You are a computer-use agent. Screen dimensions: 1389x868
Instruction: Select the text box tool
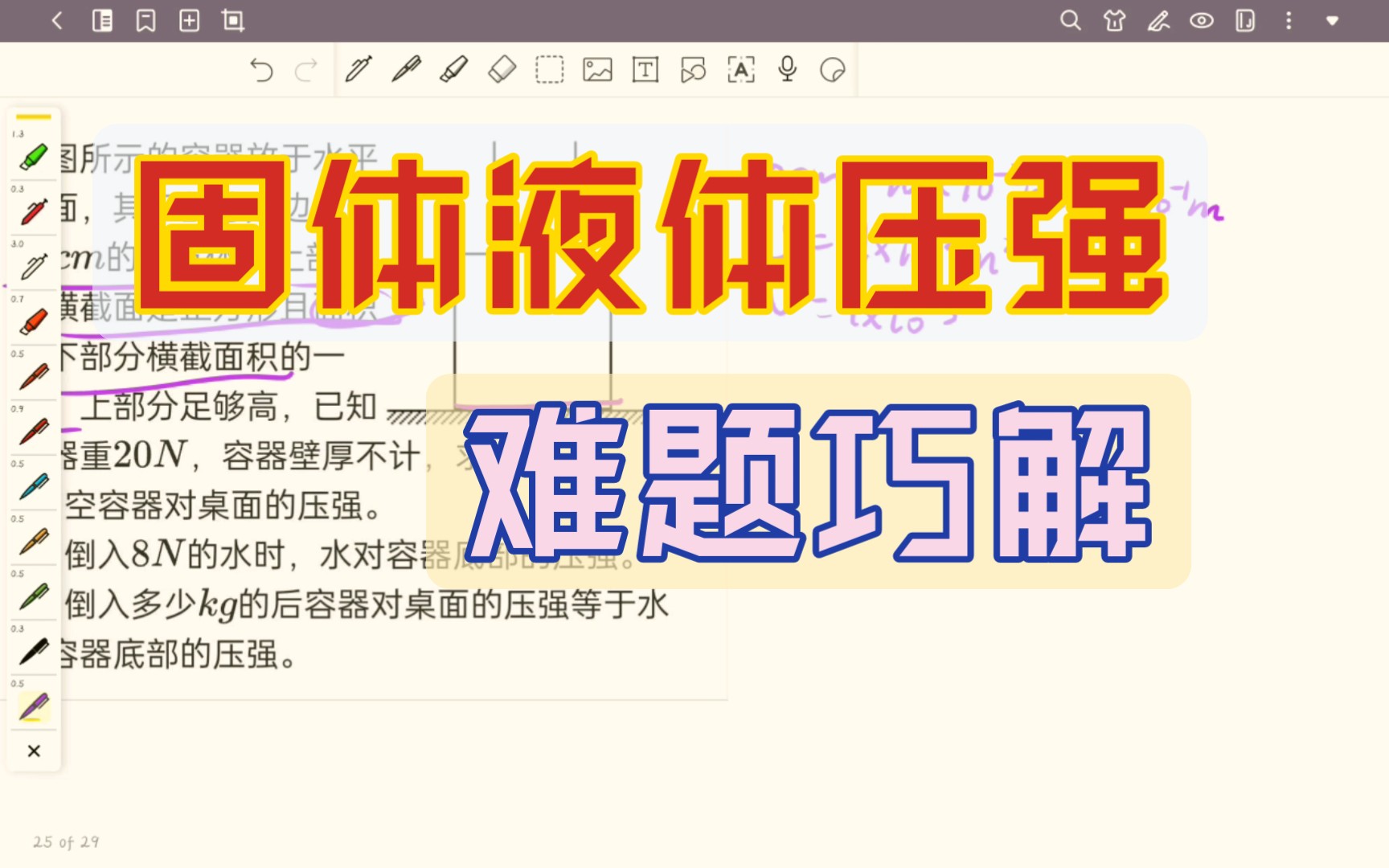pyautogui.click(x=645, y=70)
